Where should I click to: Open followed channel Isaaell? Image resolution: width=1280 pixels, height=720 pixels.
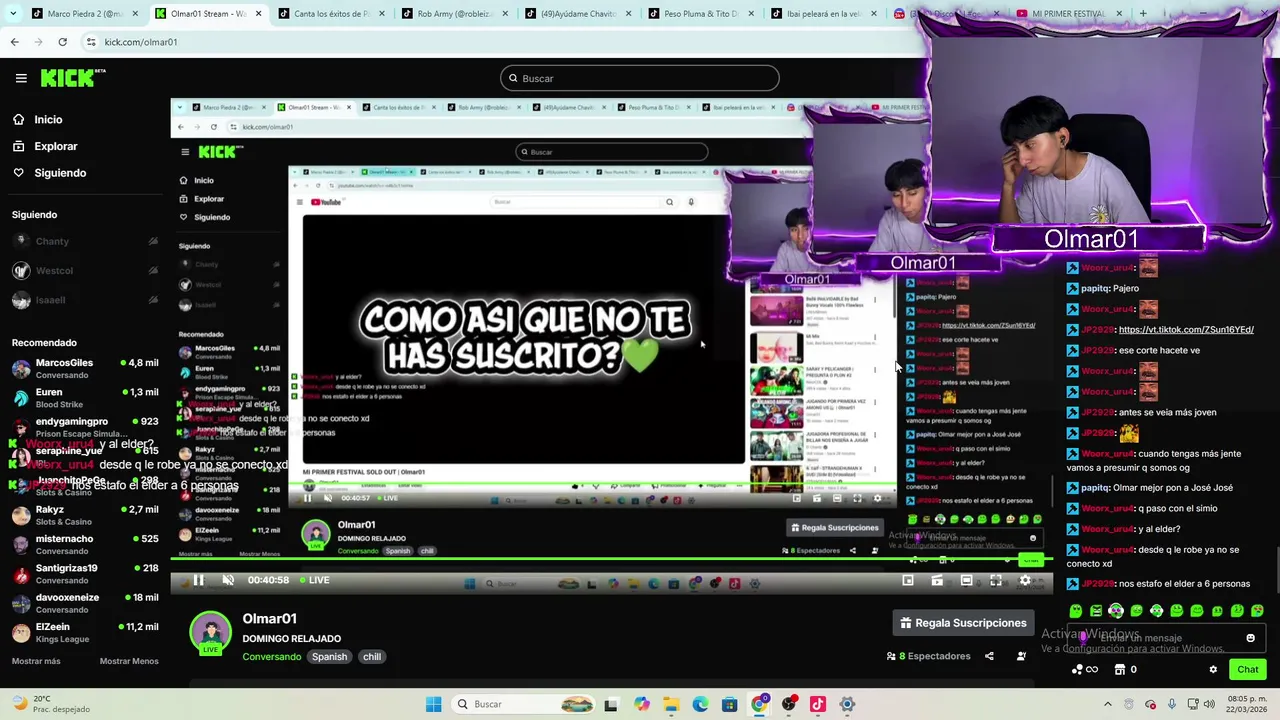point(85,300)
